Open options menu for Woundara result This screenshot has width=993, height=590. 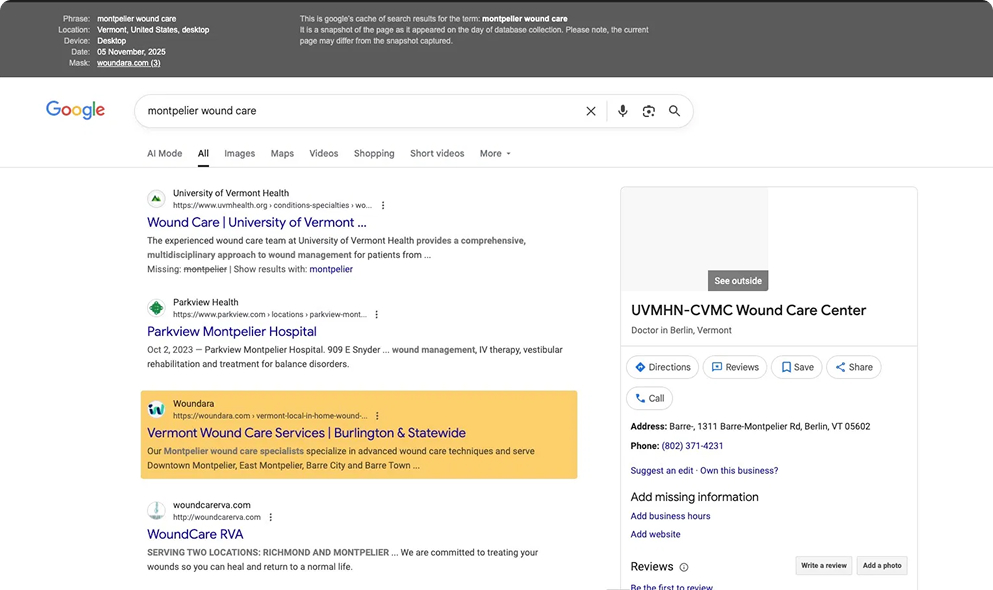pyautogui.click(x=377, y=416)
